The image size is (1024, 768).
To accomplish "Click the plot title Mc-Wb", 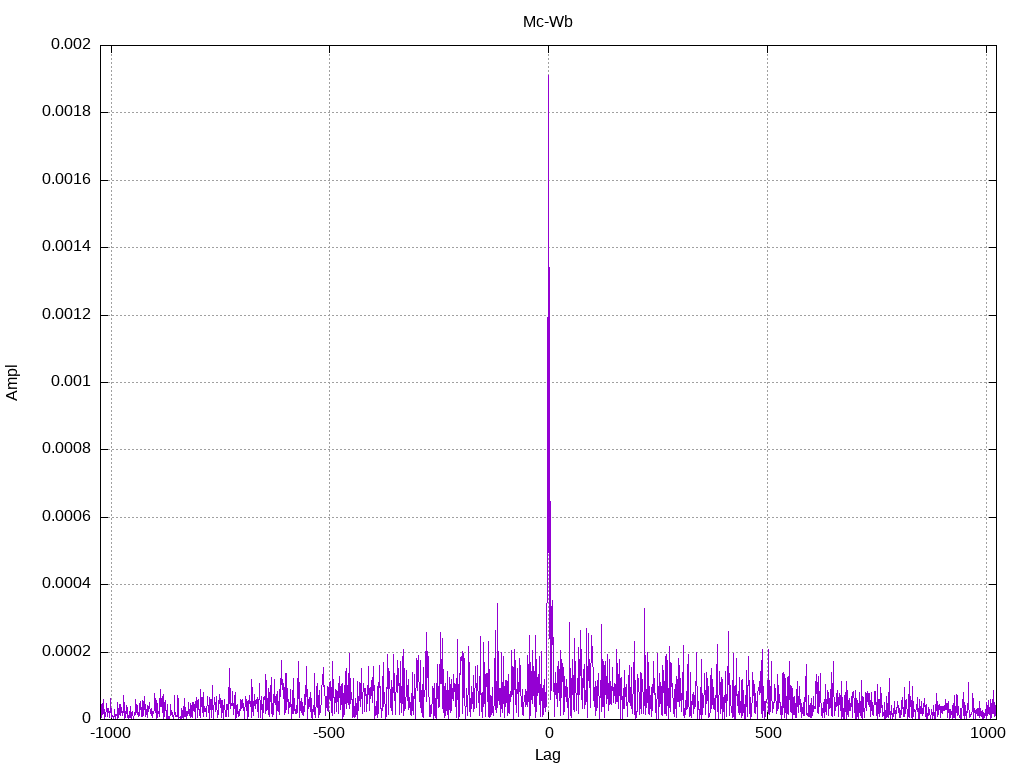I will [547, 22].
